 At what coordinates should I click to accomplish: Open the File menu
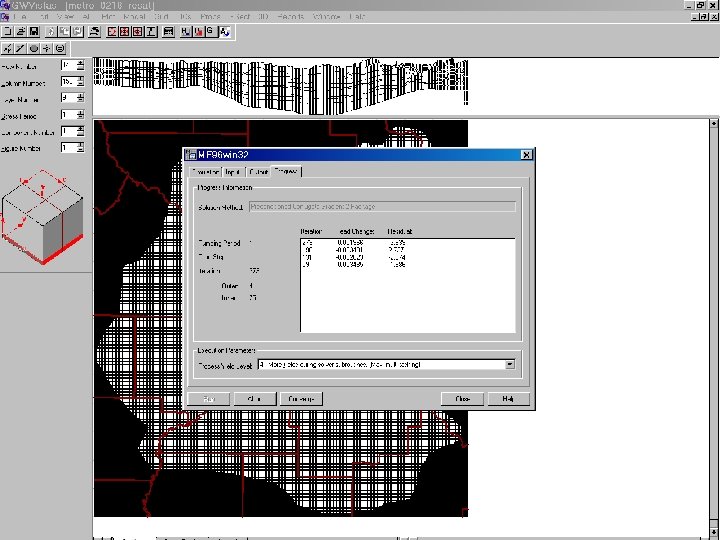[20, 17]
